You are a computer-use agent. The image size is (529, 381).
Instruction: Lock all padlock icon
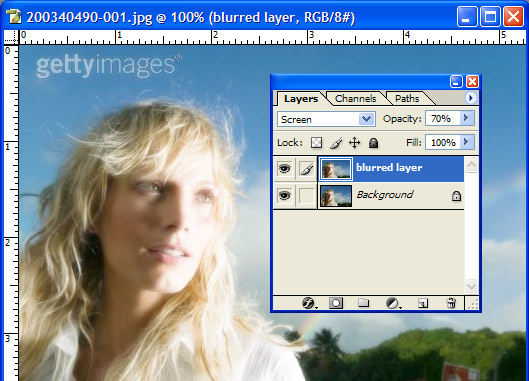[373, 143]
